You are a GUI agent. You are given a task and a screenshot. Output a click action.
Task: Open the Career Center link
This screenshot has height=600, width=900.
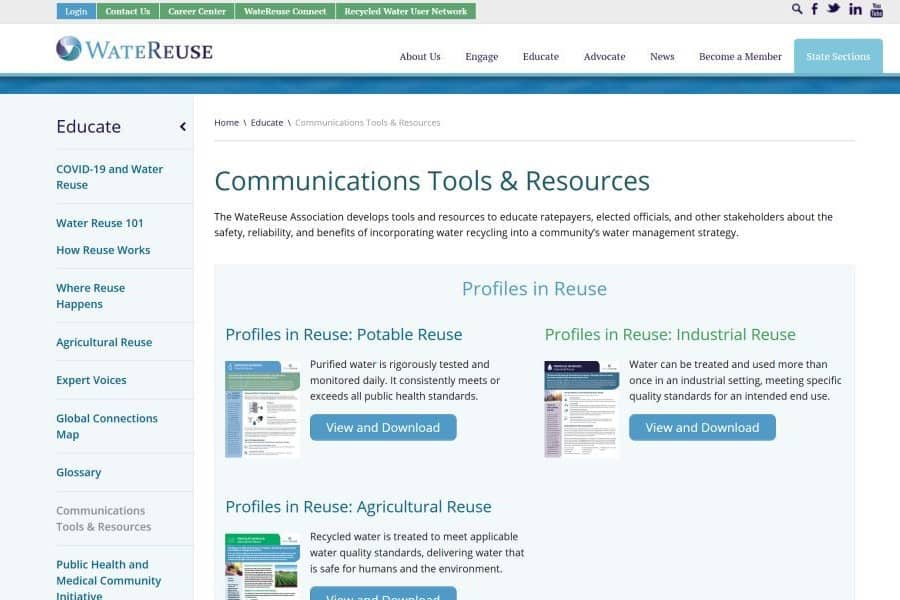point(195,11)
